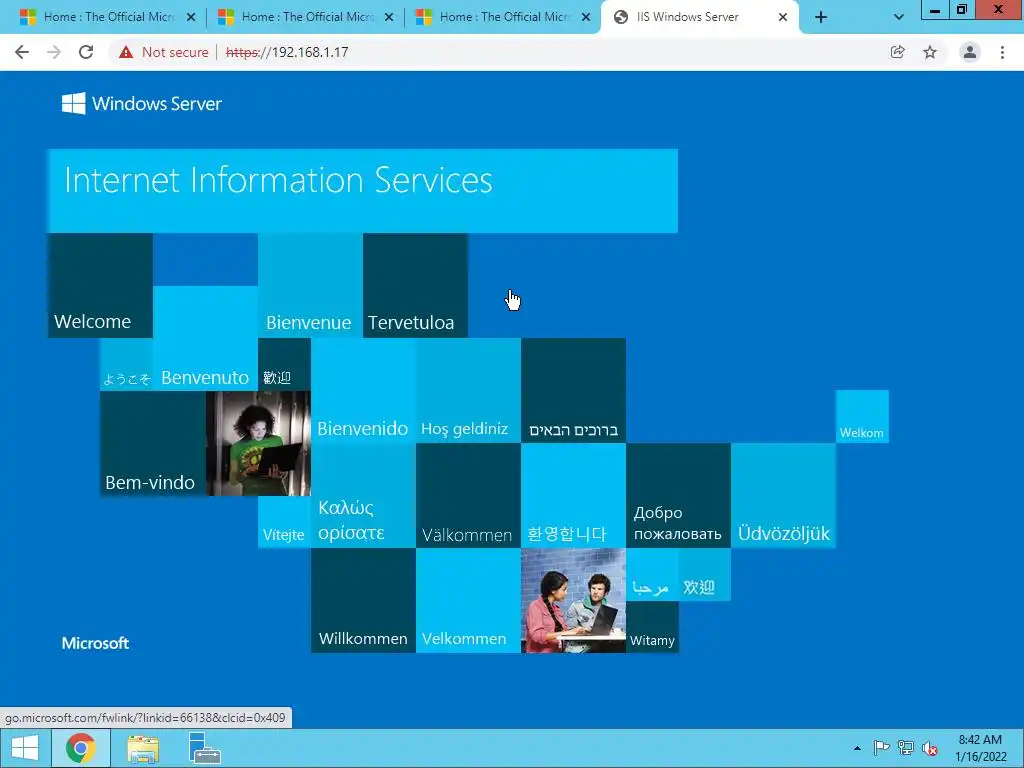Open a new tab with plus button
The height and width of the screenshot is (768, 1024).
[821, 18]
